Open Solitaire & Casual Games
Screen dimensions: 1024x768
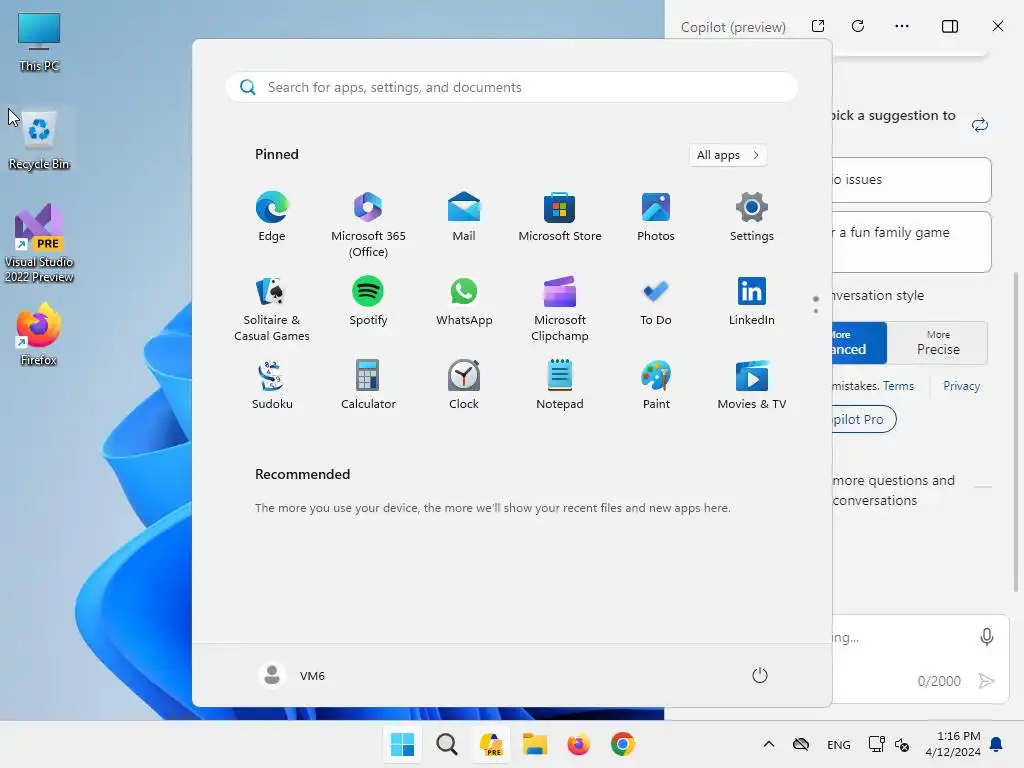(272, 309)
